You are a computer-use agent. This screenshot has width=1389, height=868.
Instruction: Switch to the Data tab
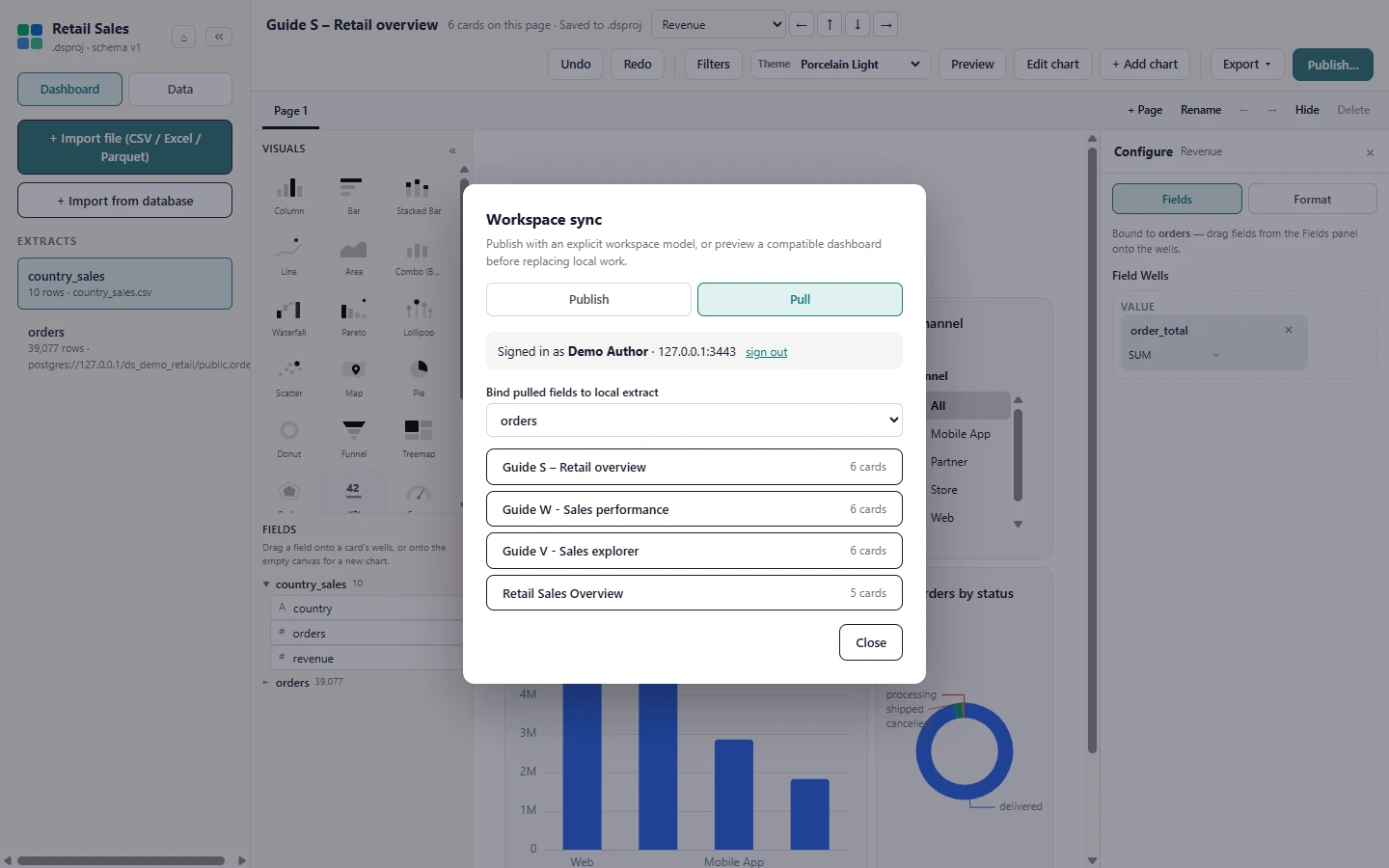pyautogui.click(x=180, y=89)
